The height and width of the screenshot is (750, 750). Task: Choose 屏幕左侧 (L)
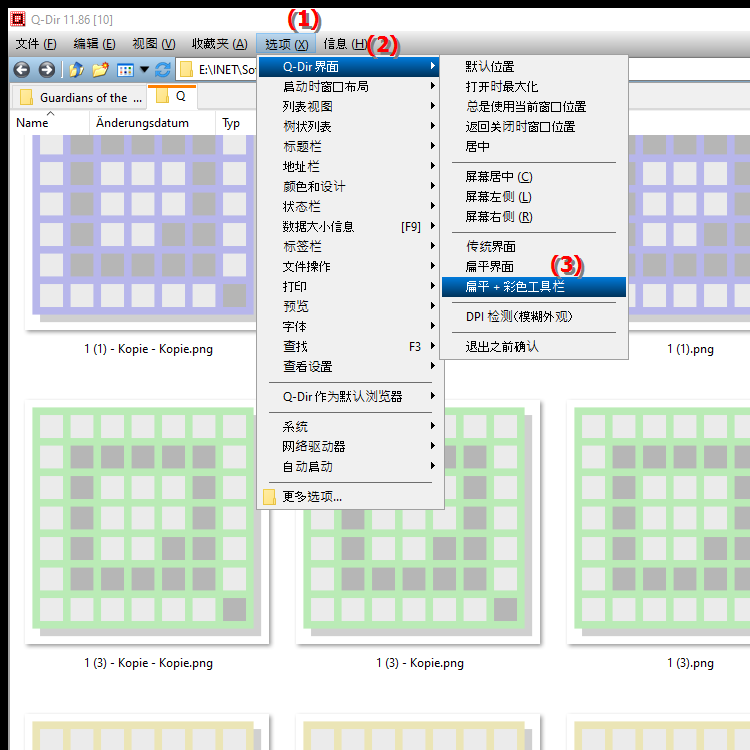(534, 197)
